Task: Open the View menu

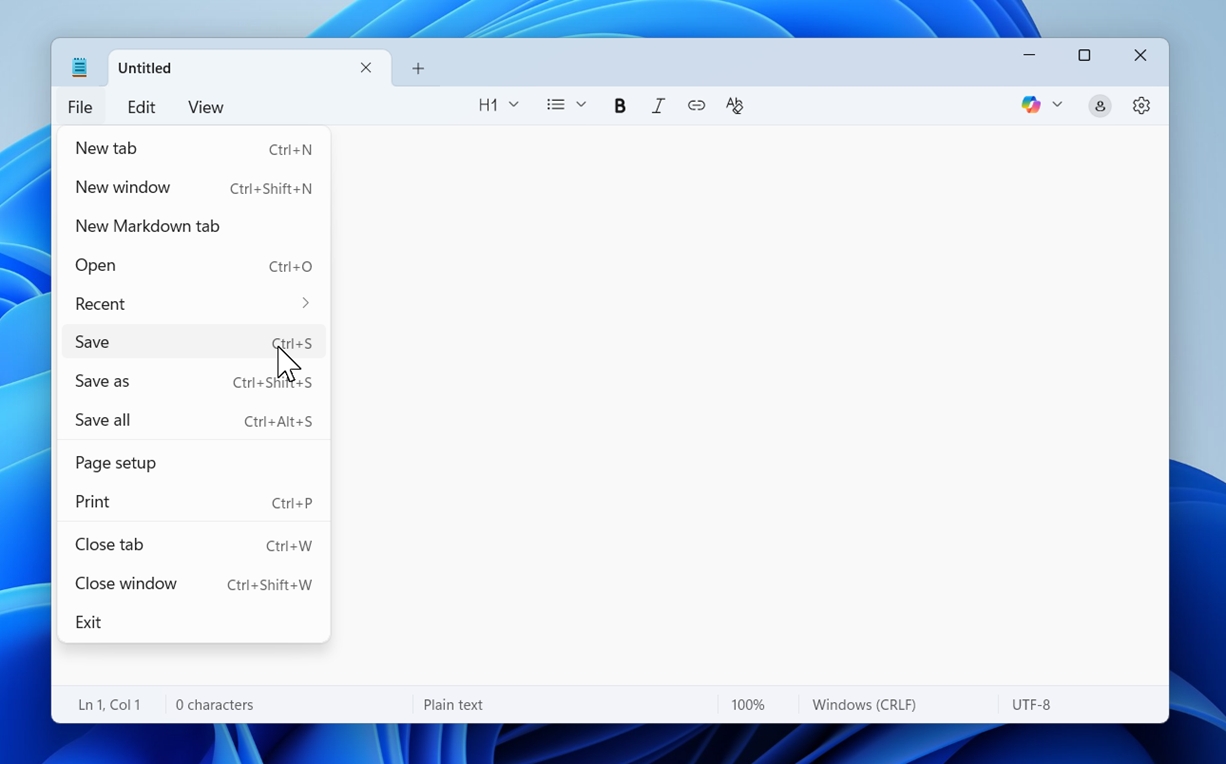Action: [205, 107]
